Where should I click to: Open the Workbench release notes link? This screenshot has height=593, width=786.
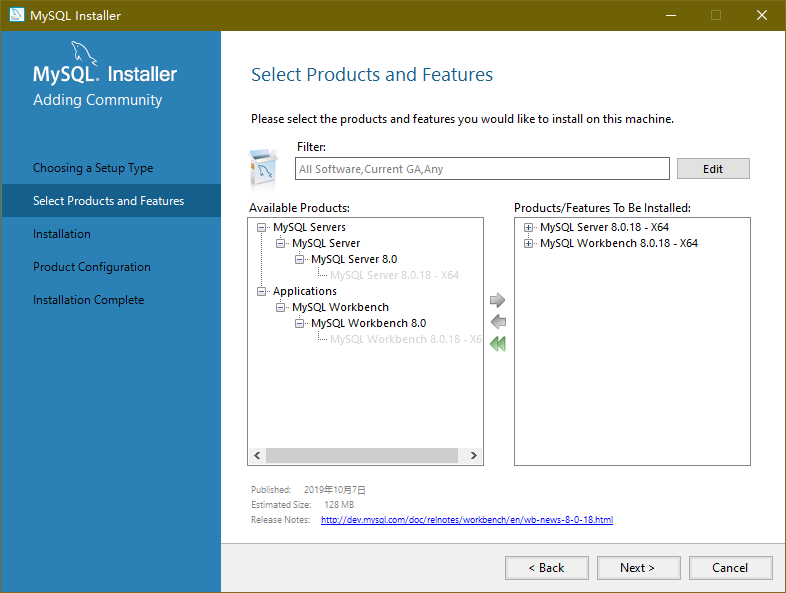(466, 520)
